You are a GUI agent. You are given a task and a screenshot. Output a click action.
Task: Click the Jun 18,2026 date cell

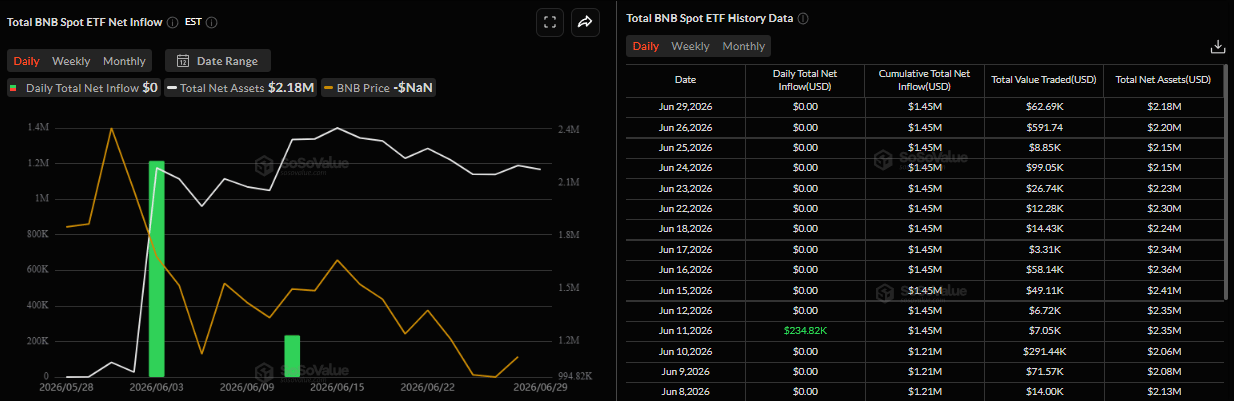click(x=685, y=229)
